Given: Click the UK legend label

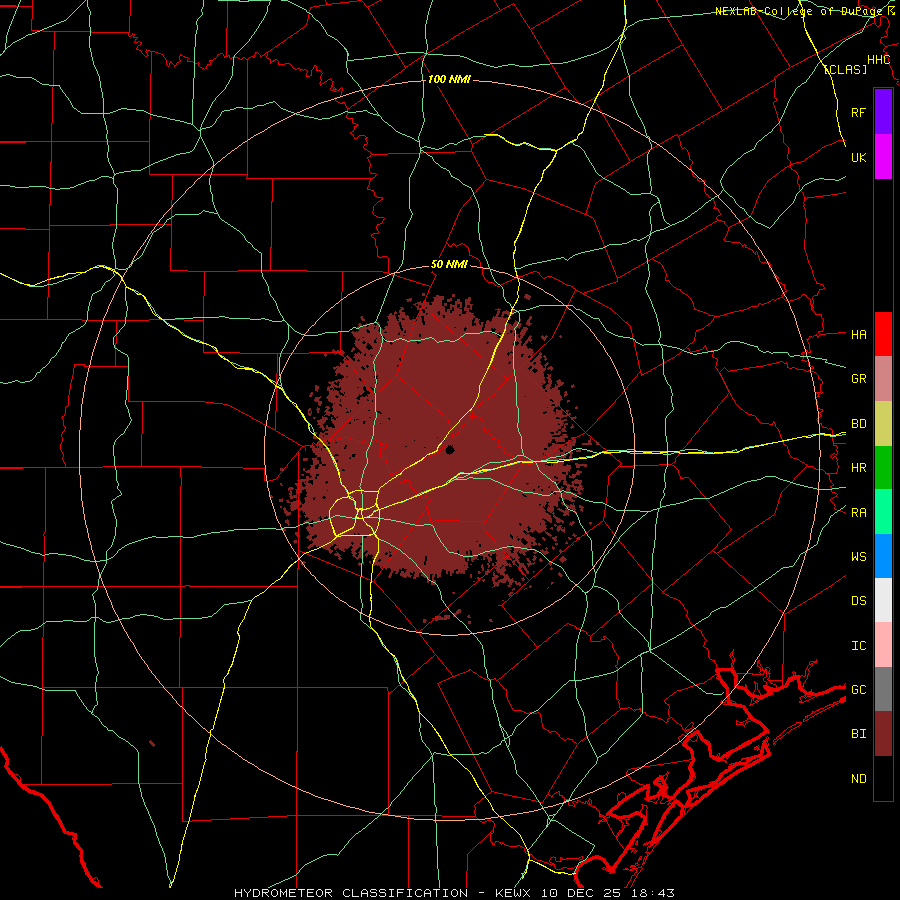Looking at the screenshot, I should coord(858,157).
